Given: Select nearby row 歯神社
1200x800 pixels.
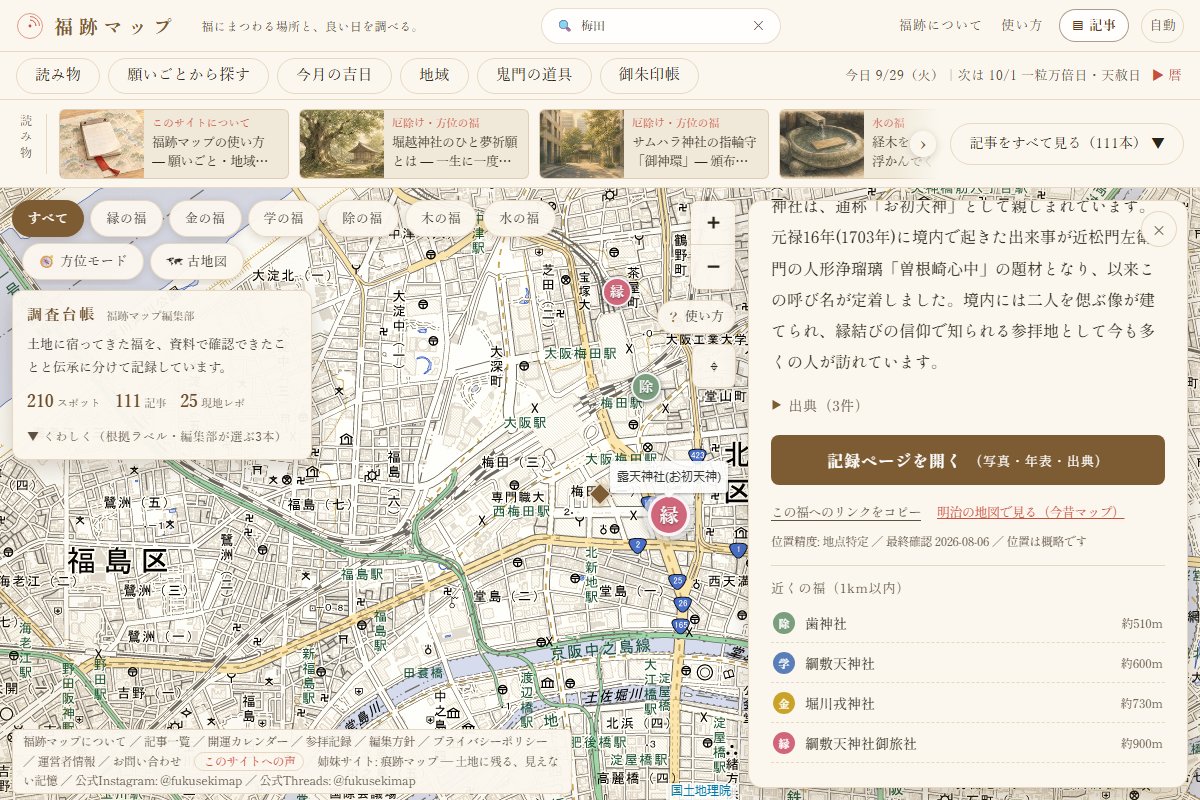Looking at the screenshot, I should coord(968,623).
